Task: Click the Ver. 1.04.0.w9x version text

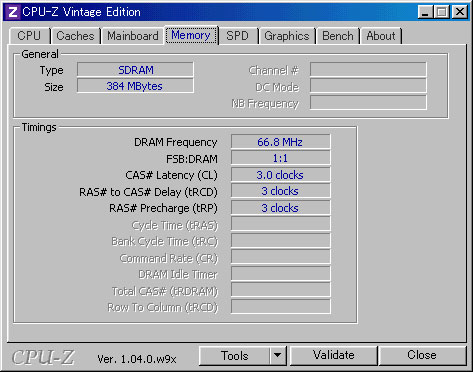Action: [x=137, y=359]
